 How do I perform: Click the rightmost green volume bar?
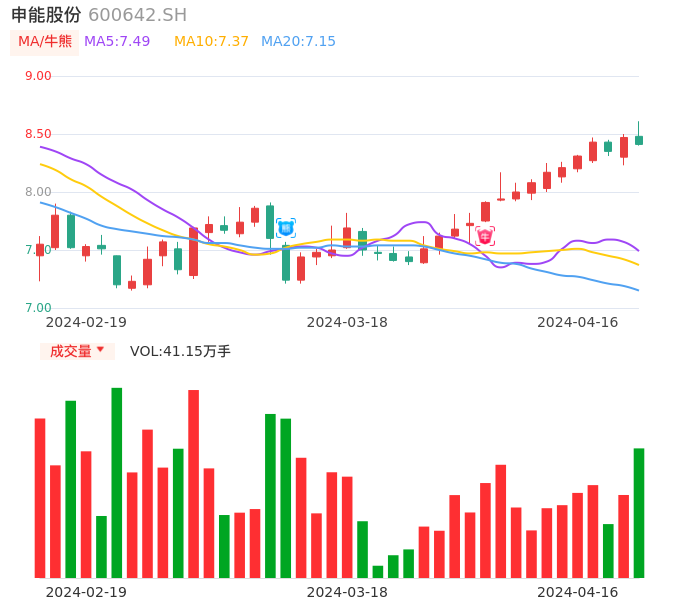tap(639, 512)
